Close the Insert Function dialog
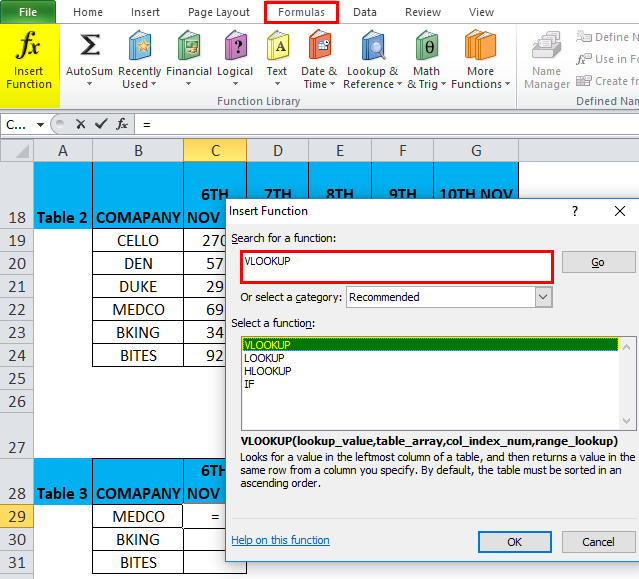This screenshot has width=639, height=579. click(620, 211)
